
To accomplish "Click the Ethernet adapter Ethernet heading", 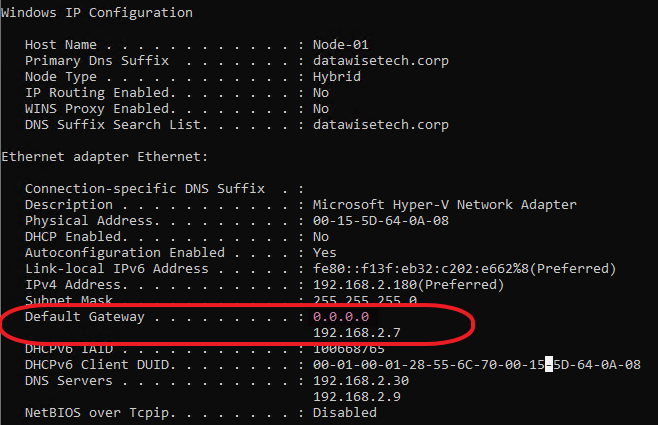I will (104, 157).
